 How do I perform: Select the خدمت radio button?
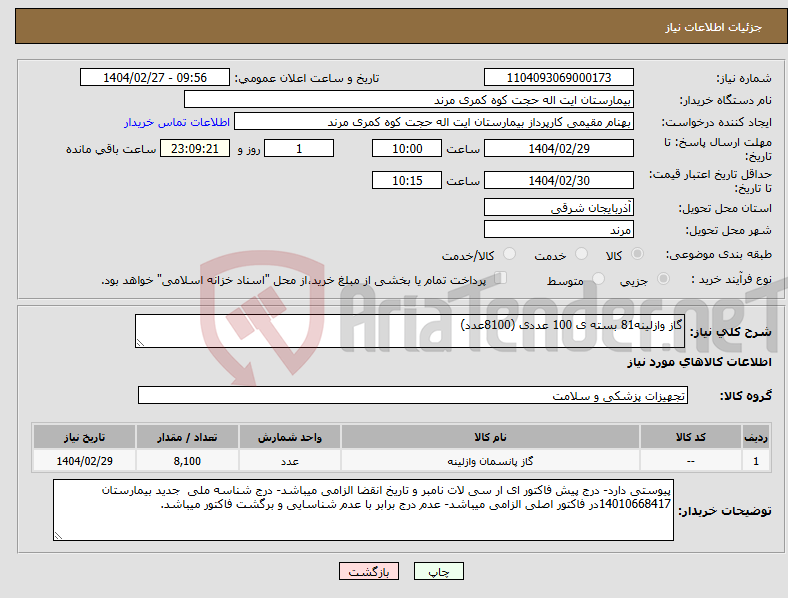tap(581, 254)
